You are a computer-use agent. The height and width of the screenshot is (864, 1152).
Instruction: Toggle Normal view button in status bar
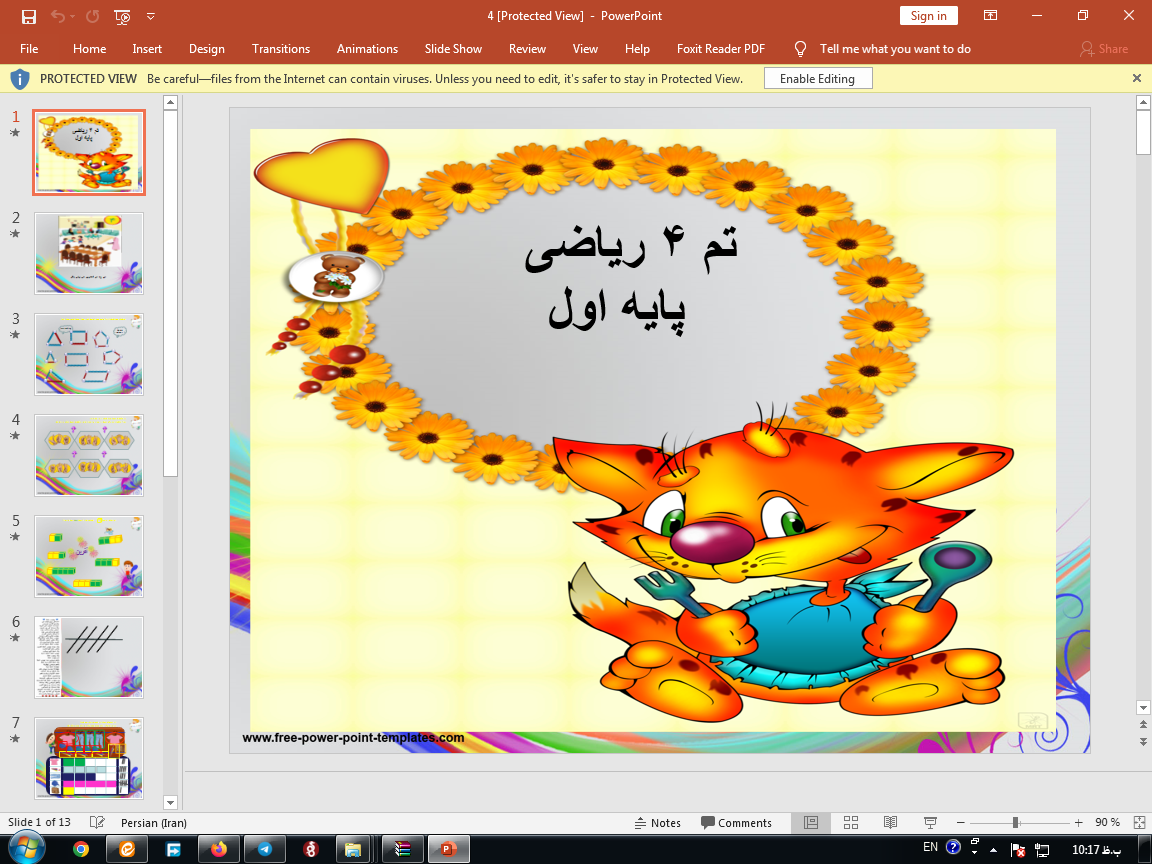click(811, 822)
